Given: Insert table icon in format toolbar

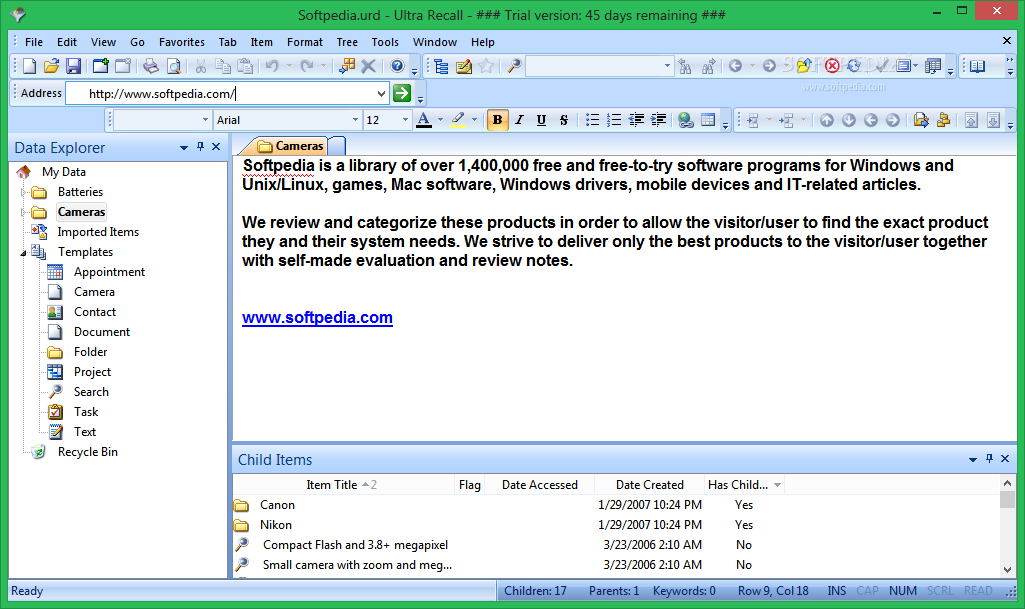Looking at the screenshot, I should [x=708, y=120].
